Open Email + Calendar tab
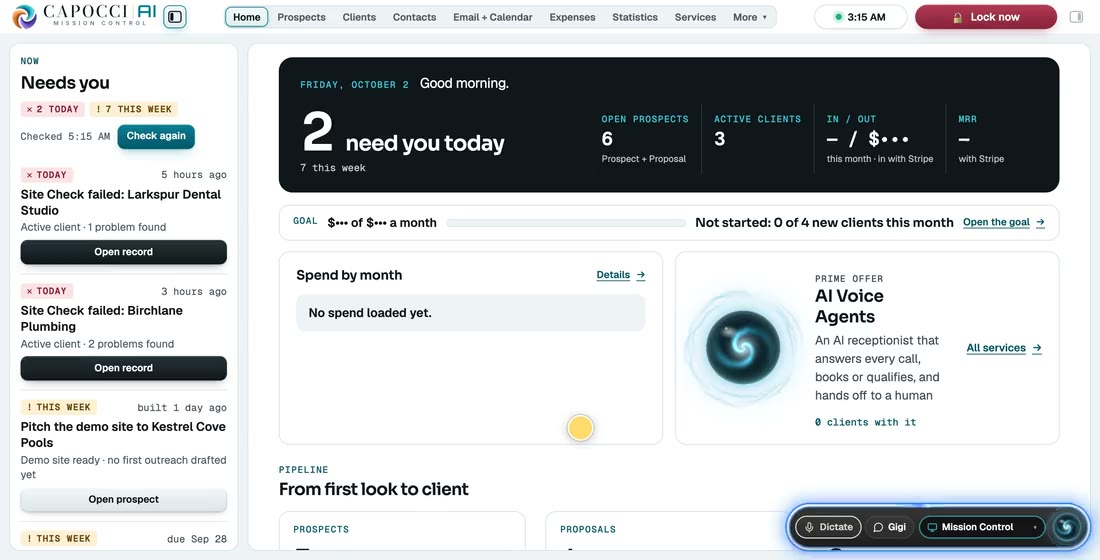This screenshot has width=1100, height=560. (492, 17)
